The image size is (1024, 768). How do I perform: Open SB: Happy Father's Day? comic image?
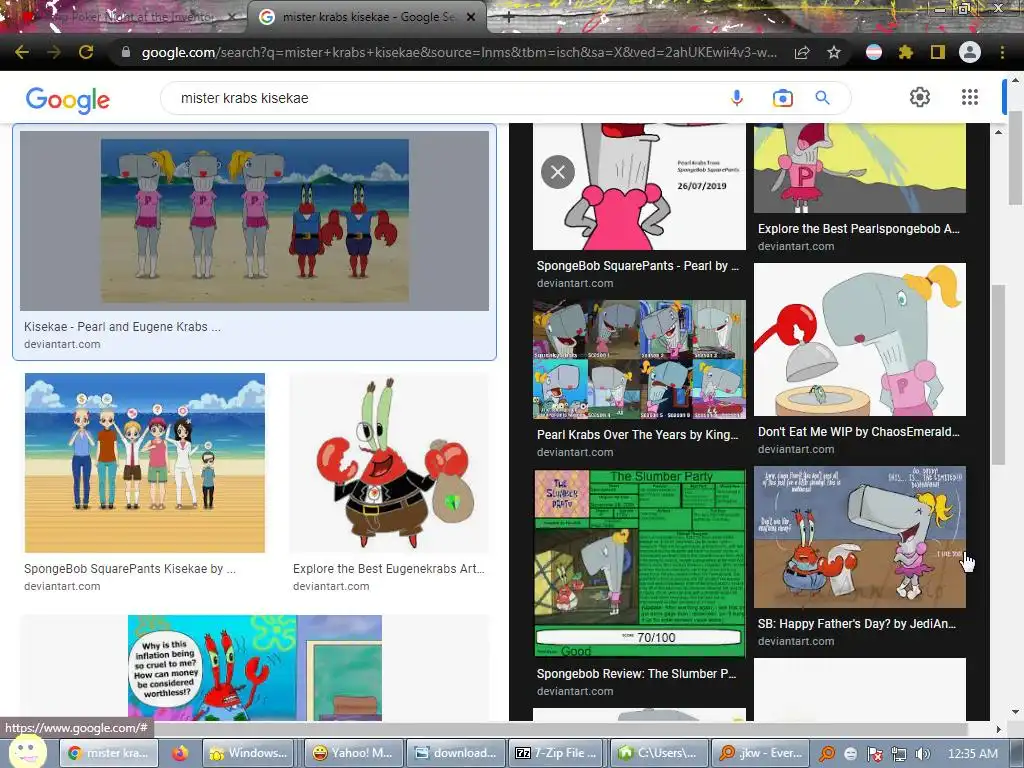(860, 537)
